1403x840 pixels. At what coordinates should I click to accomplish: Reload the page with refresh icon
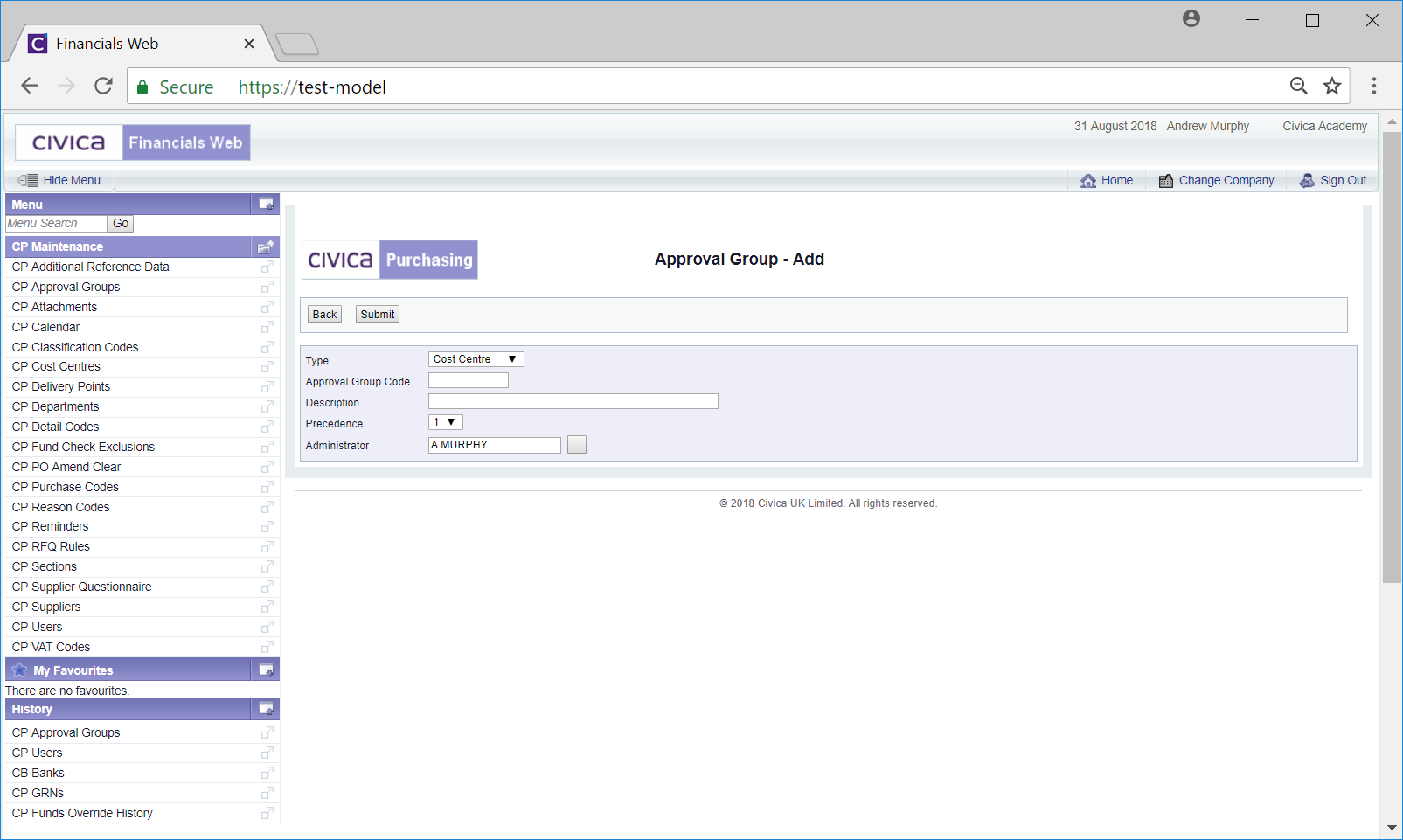(103, 86)
